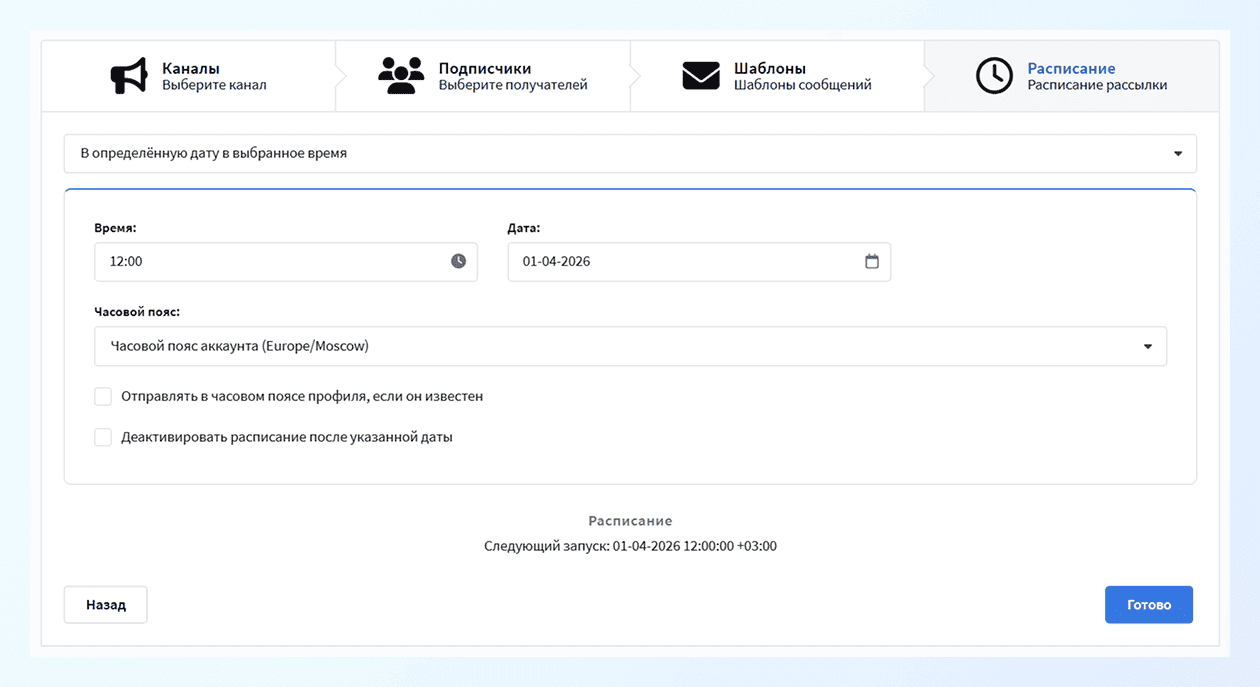Open time picker via clock icon in Время field
This screenshot has height=687, width=1260.
pos(458,261)
